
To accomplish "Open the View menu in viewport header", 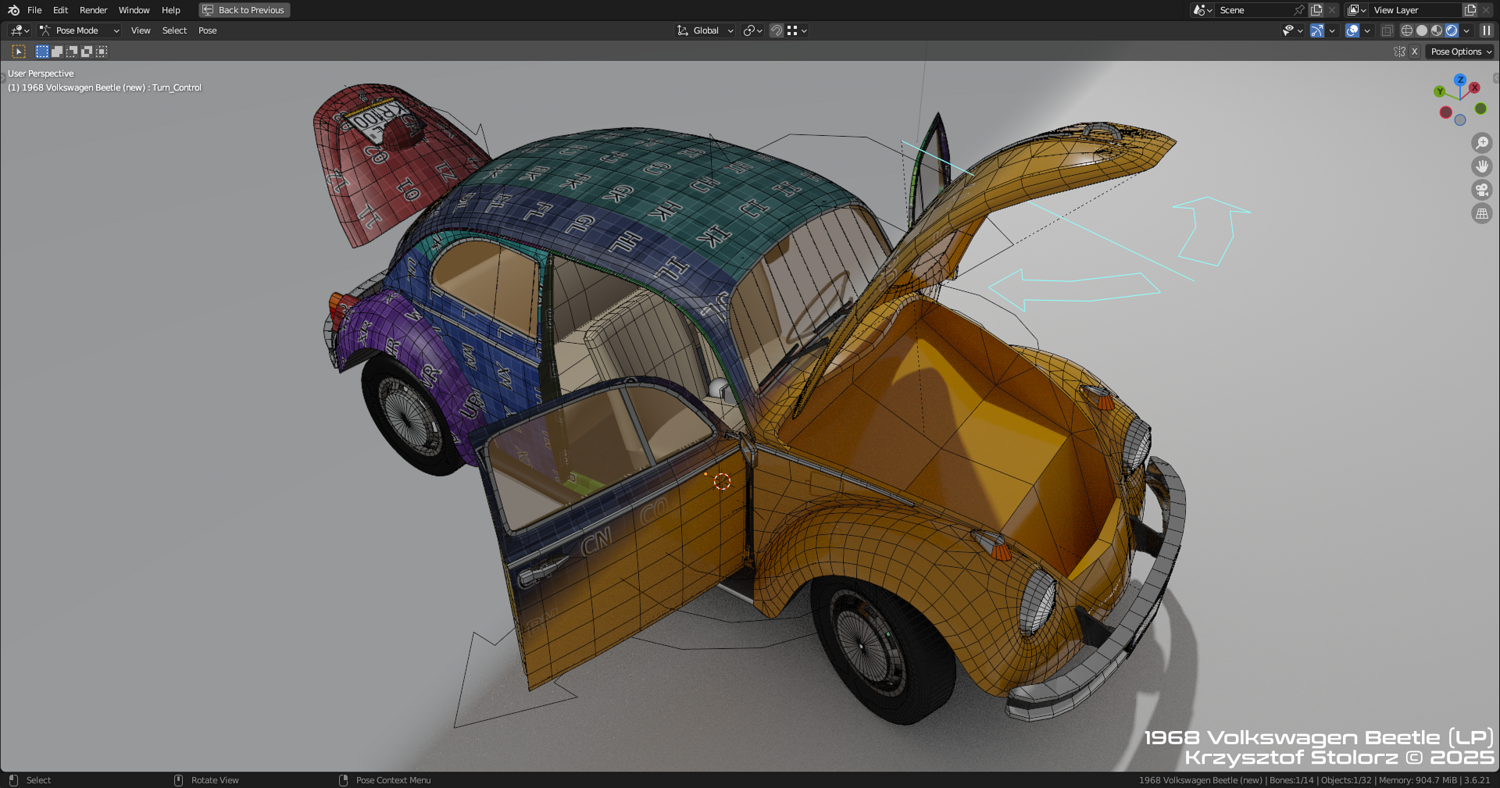I will [x=140, y=31].
